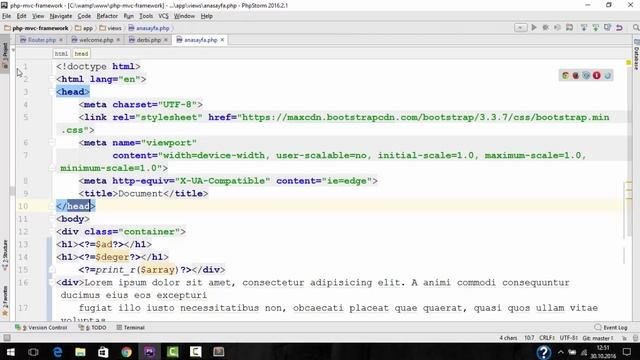
Task: Collapse the meta viewport fold marker
Action: (x=52, y=143)
